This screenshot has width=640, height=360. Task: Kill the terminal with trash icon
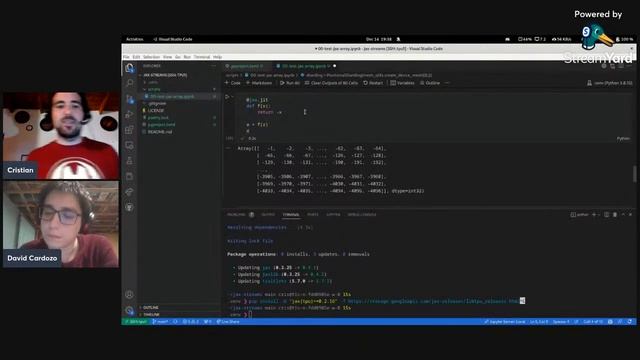click(x=615, y=214)
